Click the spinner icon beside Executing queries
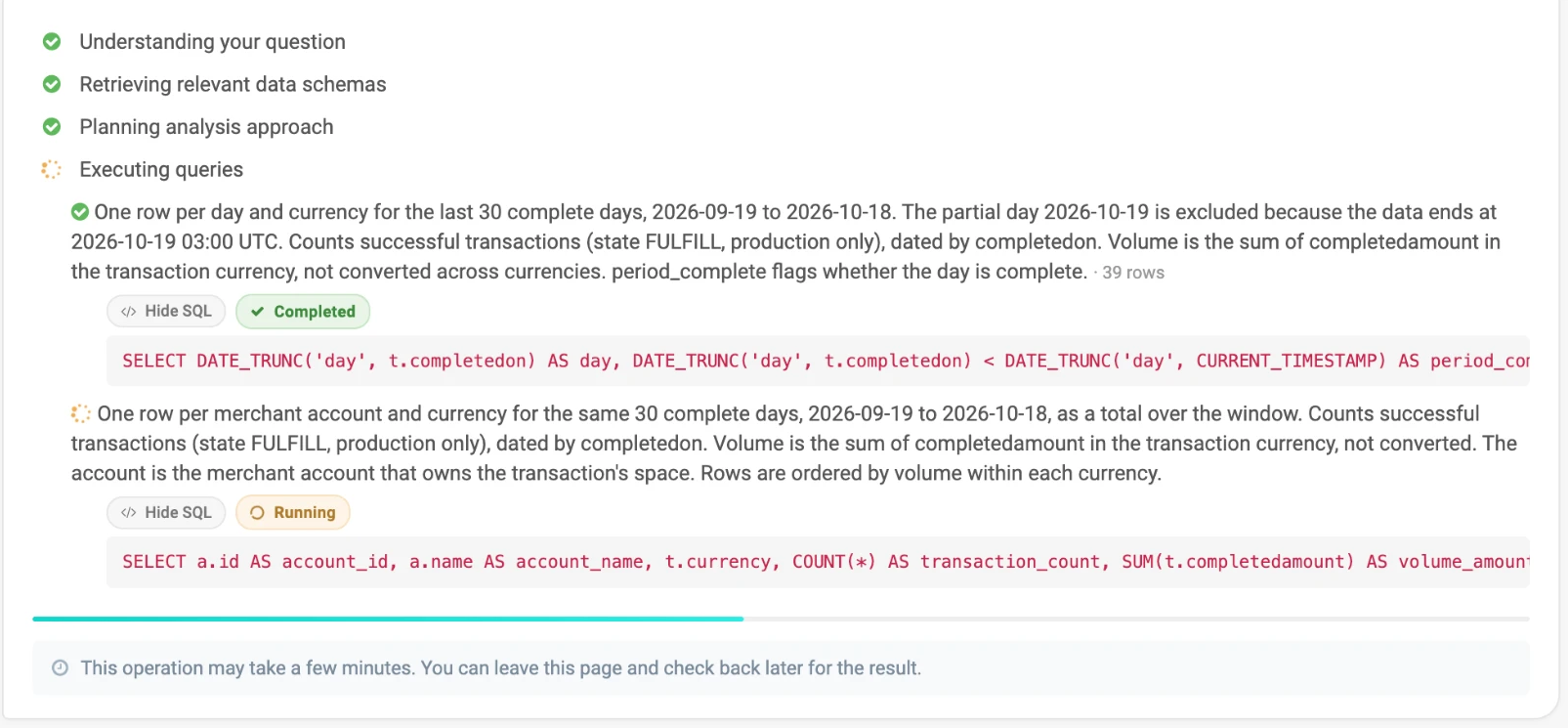 [x=52, y=169]
